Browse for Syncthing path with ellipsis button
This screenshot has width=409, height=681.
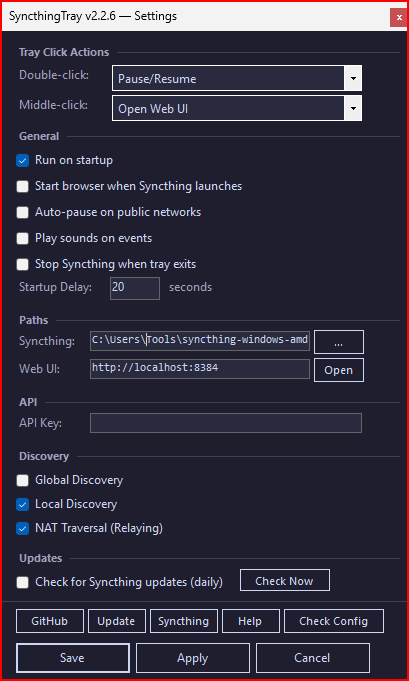[x=339, y=342]
